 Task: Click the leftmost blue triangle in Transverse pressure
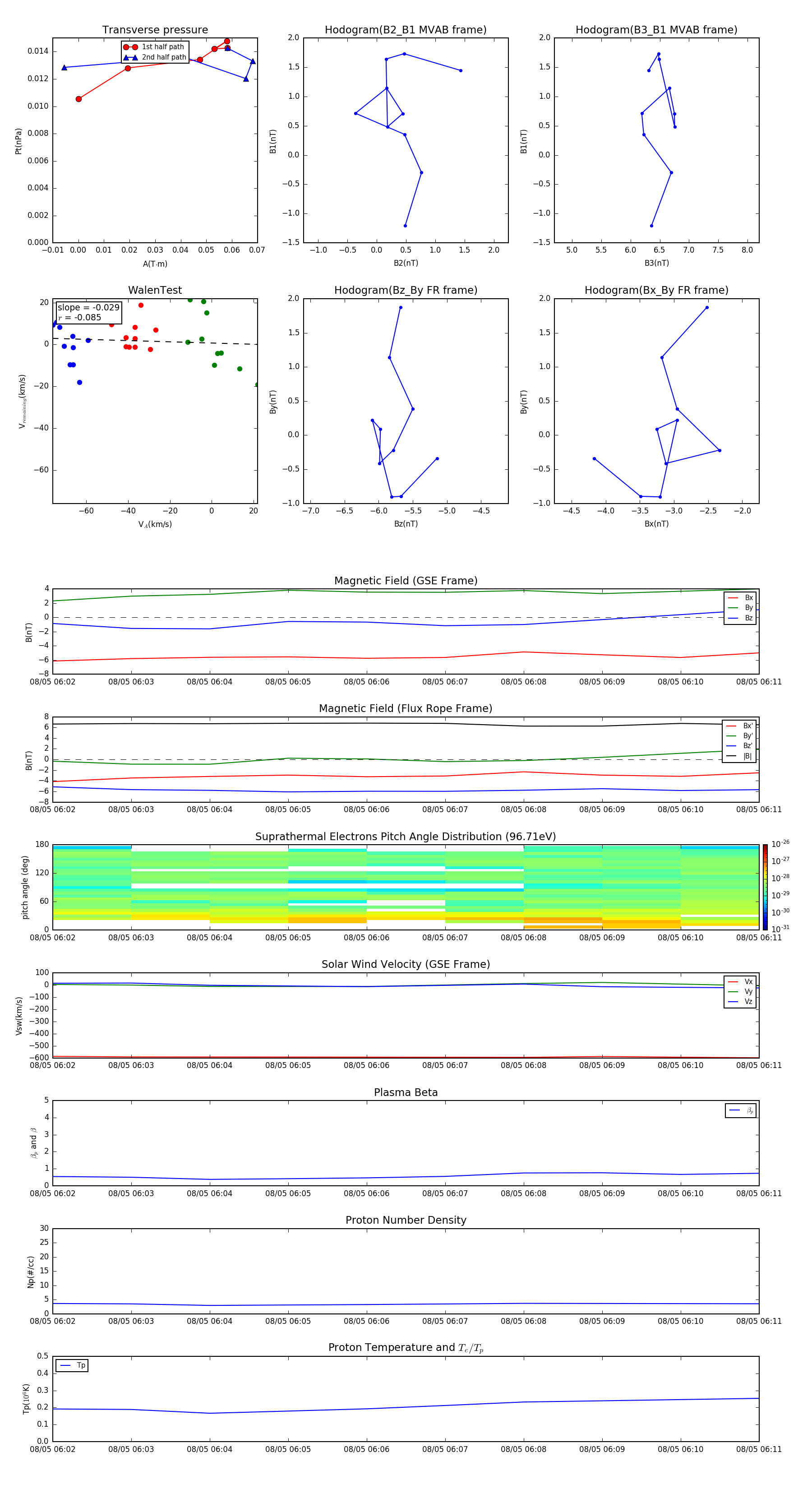(x=64, y=68)
